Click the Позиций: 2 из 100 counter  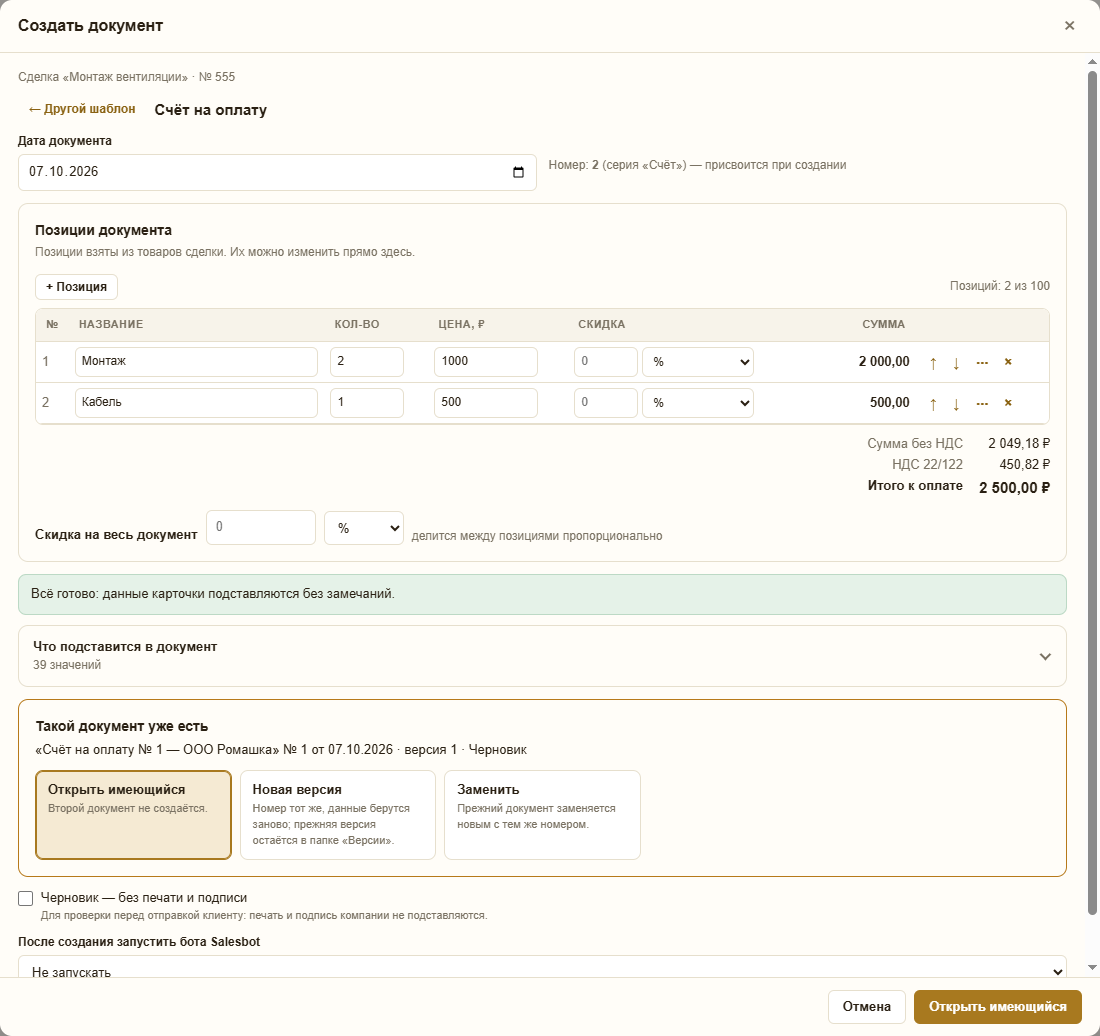tap(1000, 285)
